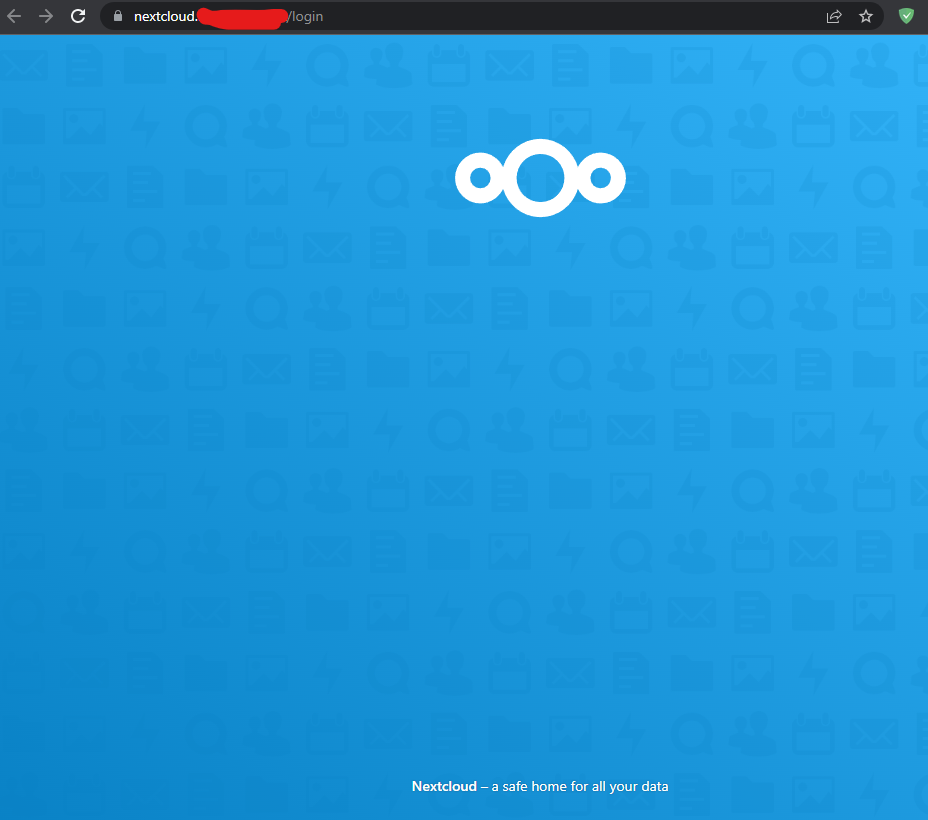This screenshot has height=820, width=928.
Task: Click the browser back arrow
Action: (14, 16)
